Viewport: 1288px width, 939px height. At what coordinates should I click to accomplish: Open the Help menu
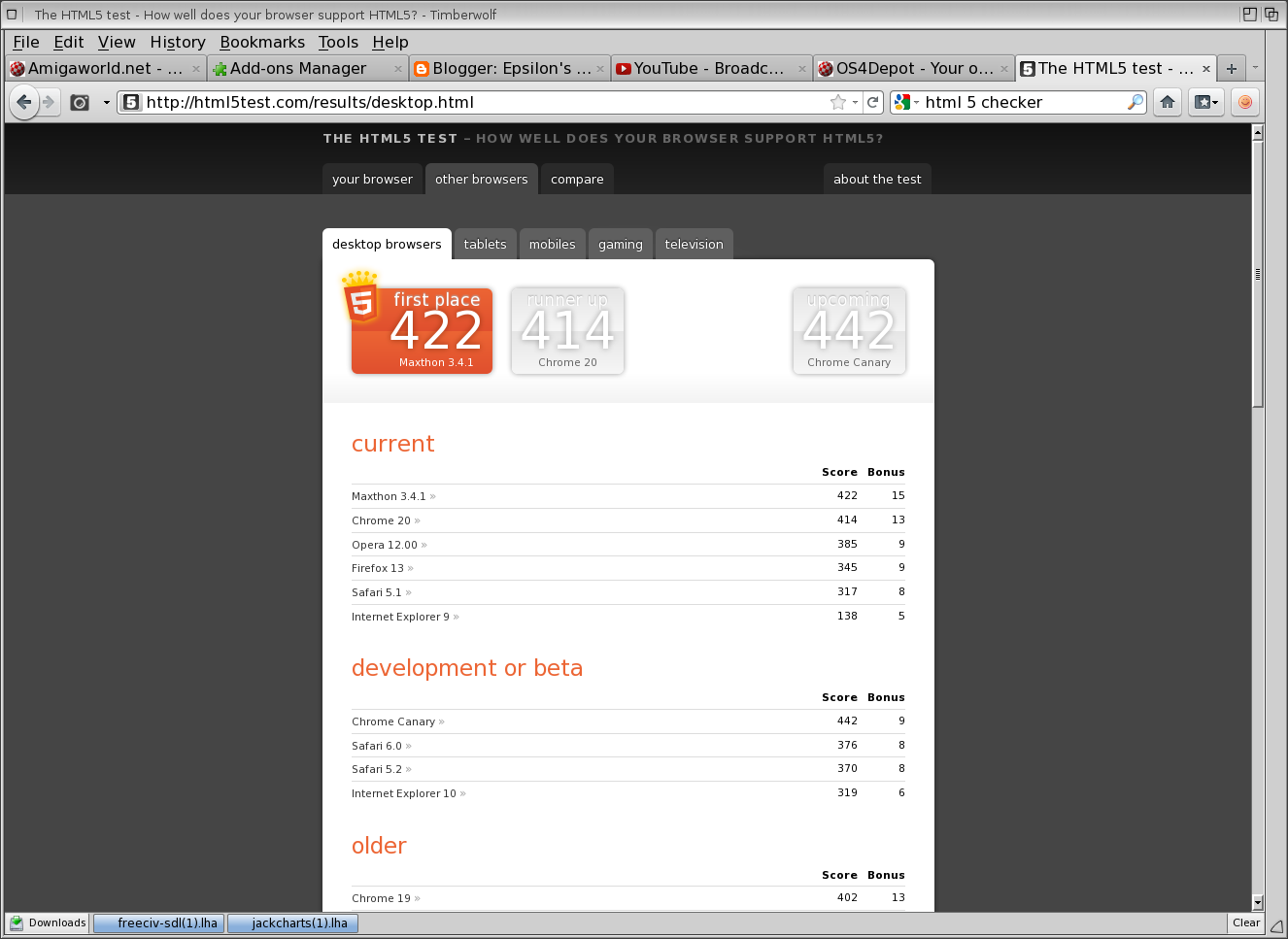pos(390,42)
